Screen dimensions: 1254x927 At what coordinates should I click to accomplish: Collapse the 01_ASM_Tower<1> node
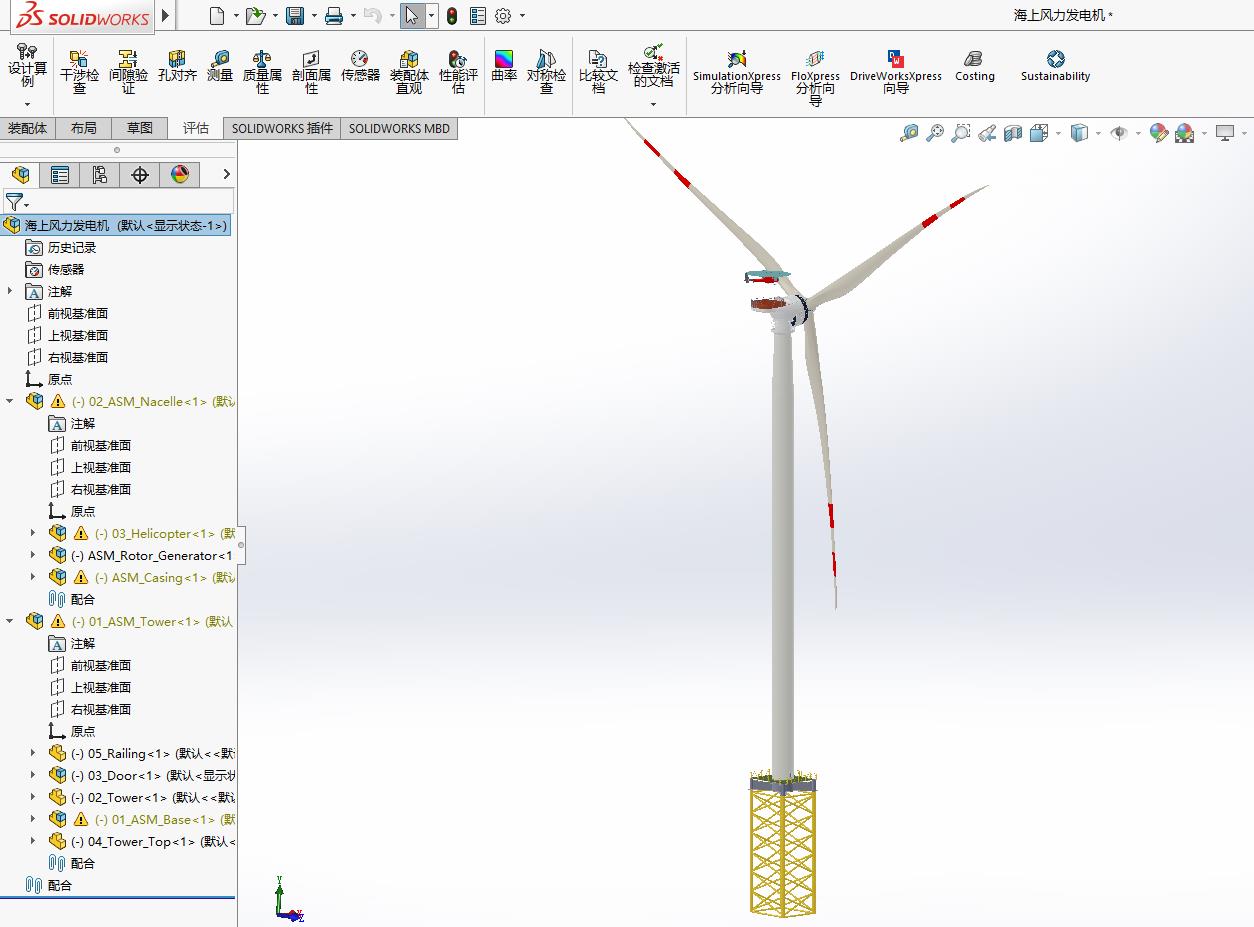[x=11, y=621]
